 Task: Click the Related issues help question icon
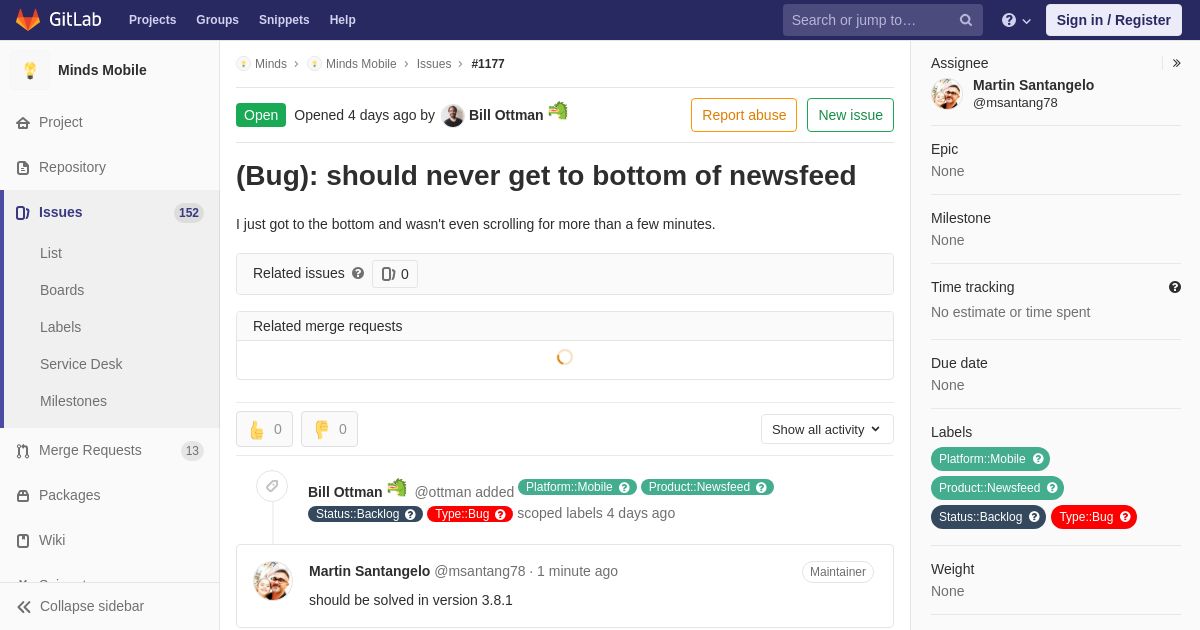[358, 273]
